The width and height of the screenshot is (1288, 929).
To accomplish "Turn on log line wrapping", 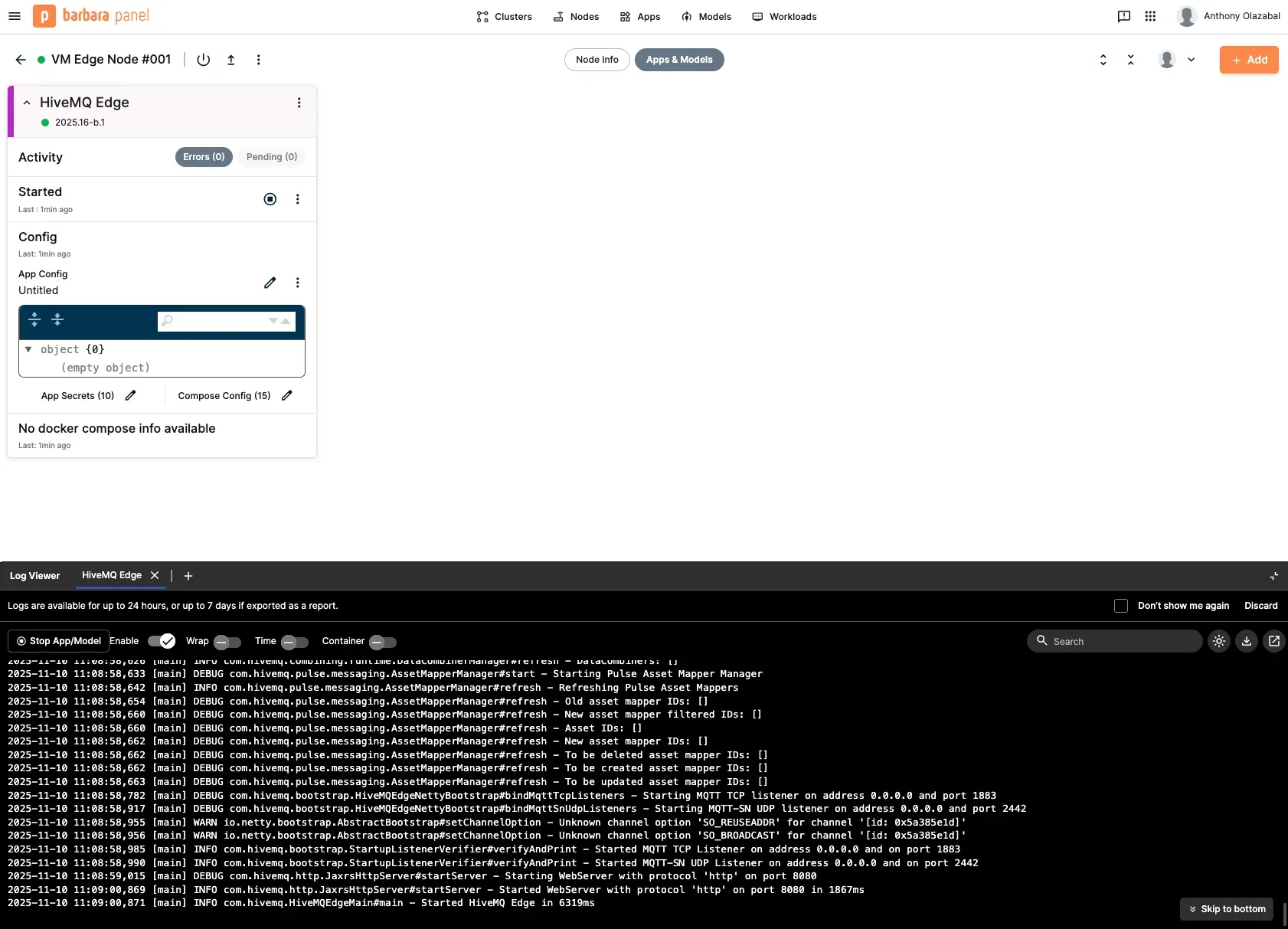I will 227,643.
